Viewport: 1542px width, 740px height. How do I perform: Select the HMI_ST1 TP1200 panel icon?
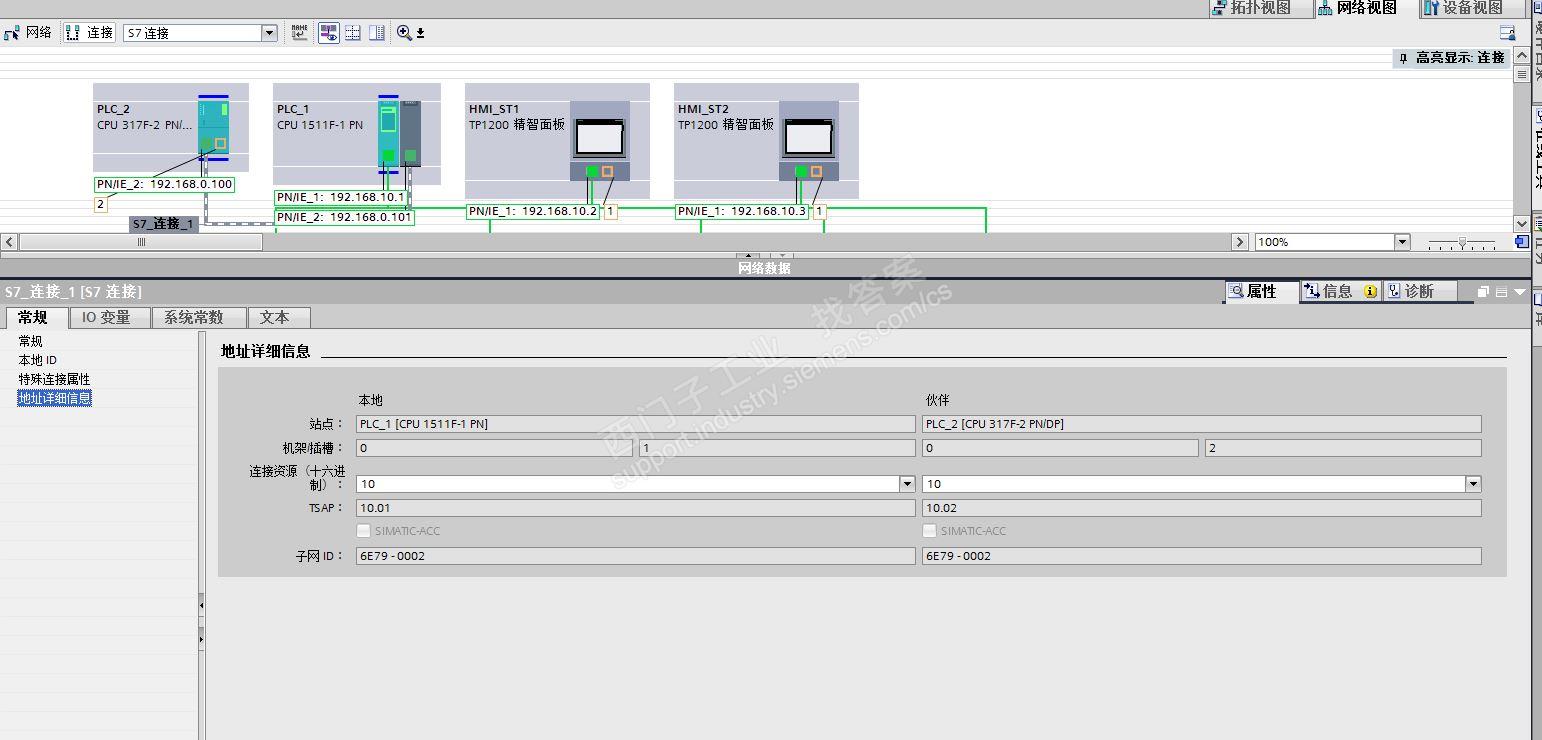click(600, 141)
